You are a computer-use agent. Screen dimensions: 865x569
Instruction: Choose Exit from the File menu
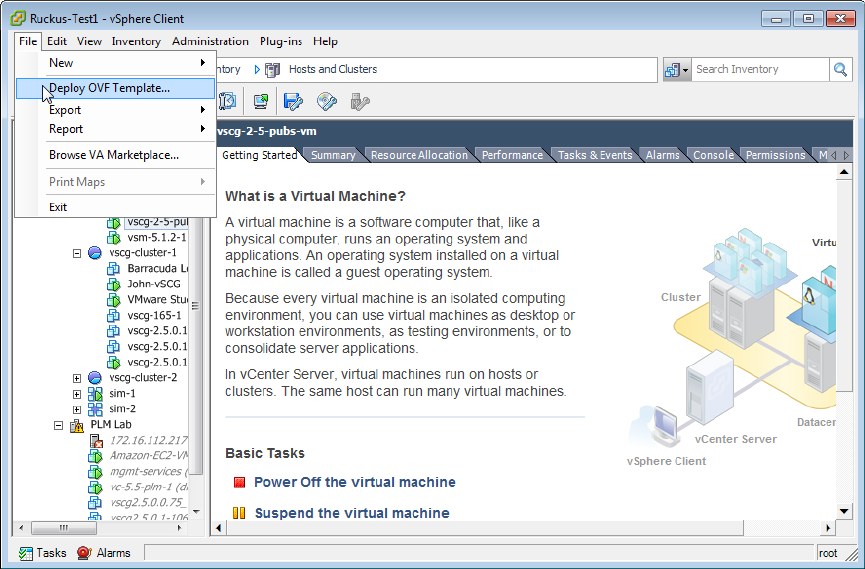tap(115, 208)
